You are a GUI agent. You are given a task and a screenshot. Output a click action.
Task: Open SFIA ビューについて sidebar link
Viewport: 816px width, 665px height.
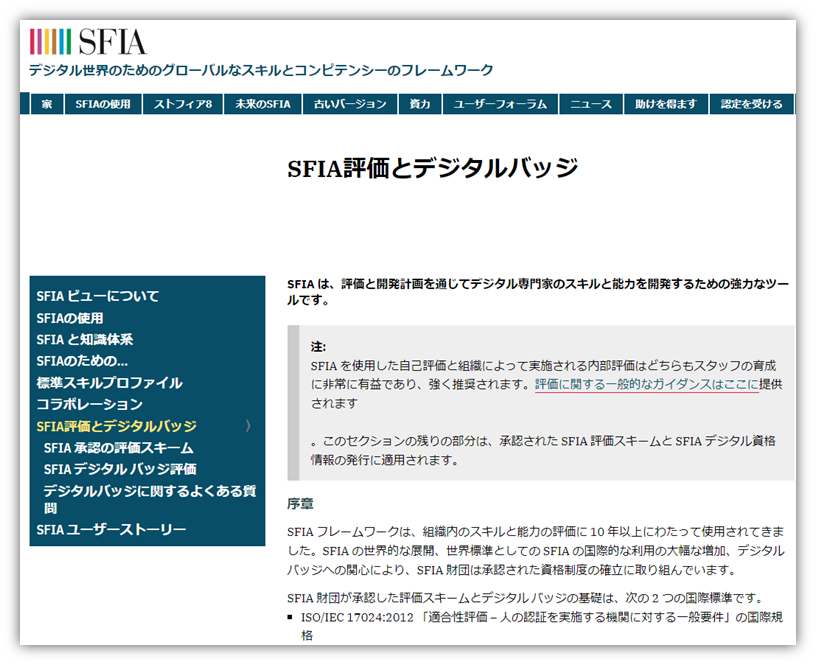(x=98, y=296)
